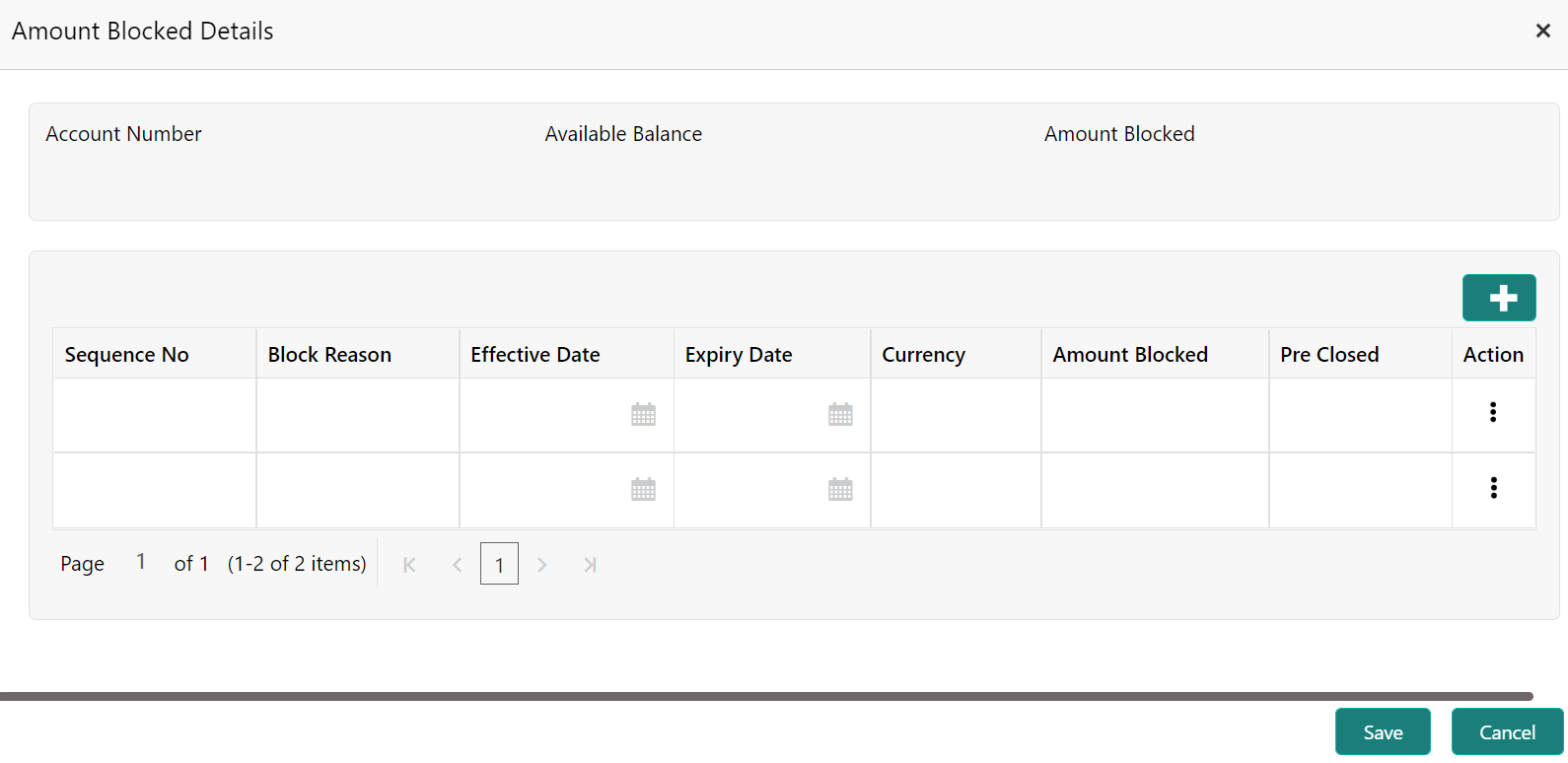Image resolution: width=1568 pixels, height=763 pixels.
Task: Open Action menu for second row
Action: pos(1493,488)
